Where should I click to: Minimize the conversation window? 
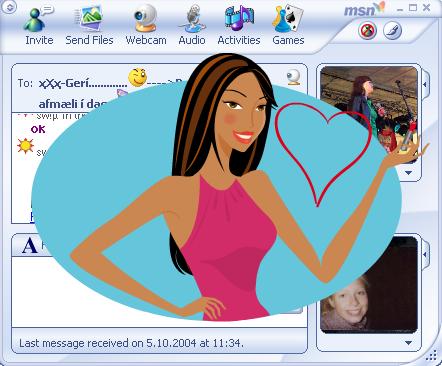(400, 9)
